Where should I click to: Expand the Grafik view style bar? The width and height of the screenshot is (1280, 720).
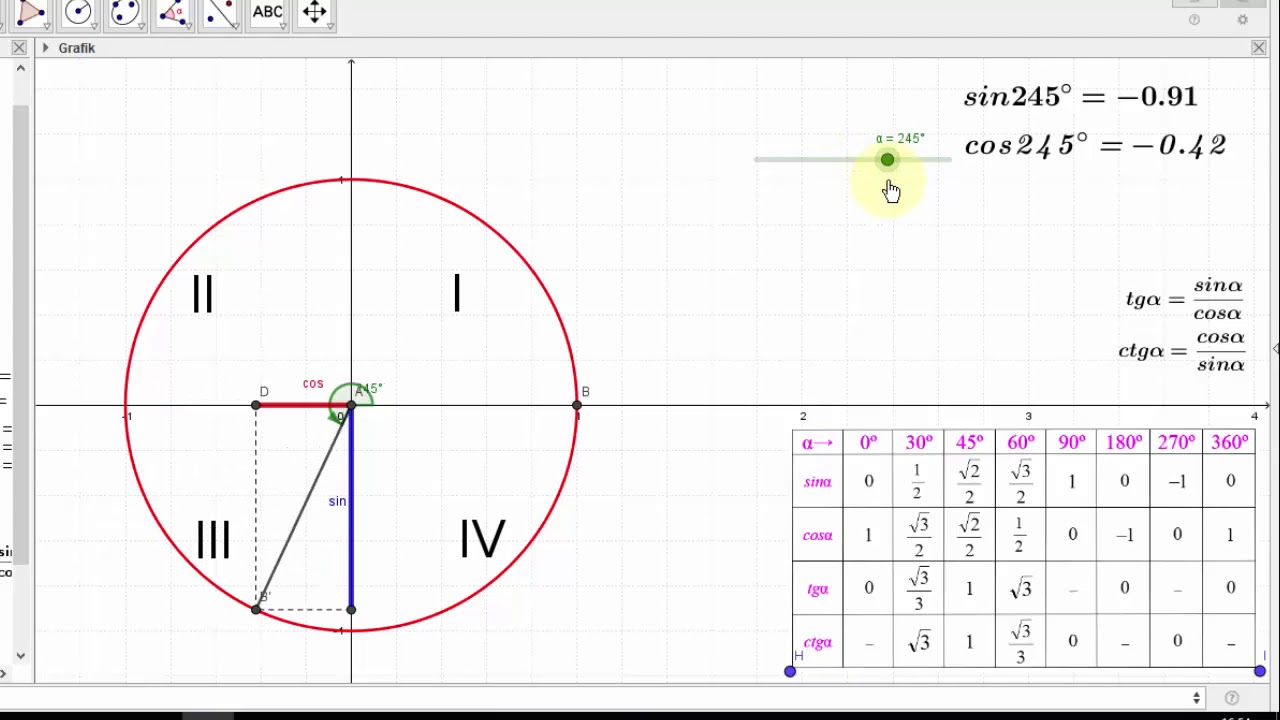pos(45,48)
